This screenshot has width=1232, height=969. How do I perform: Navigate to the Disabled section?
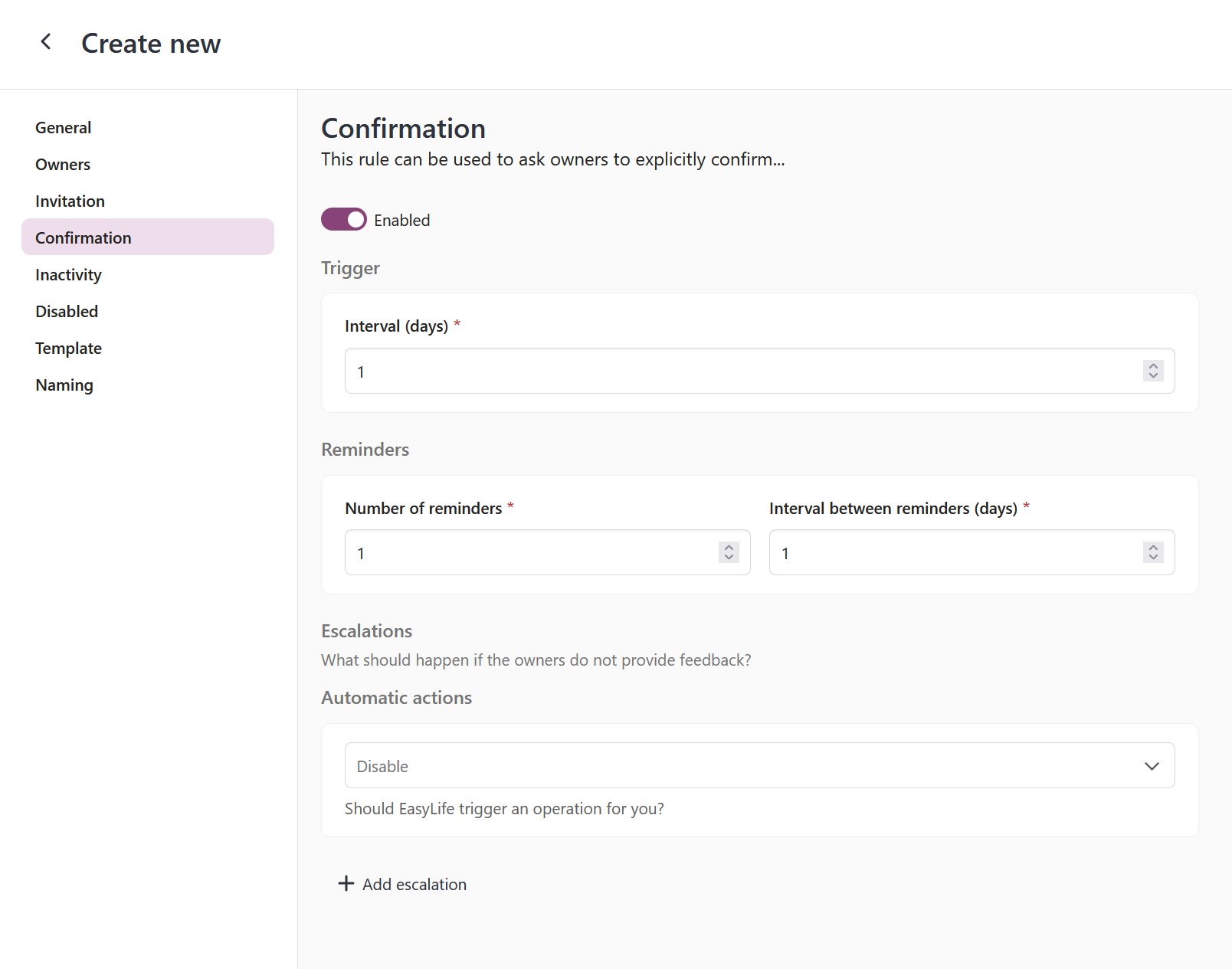pyautogui.click(x=67, y=312)
